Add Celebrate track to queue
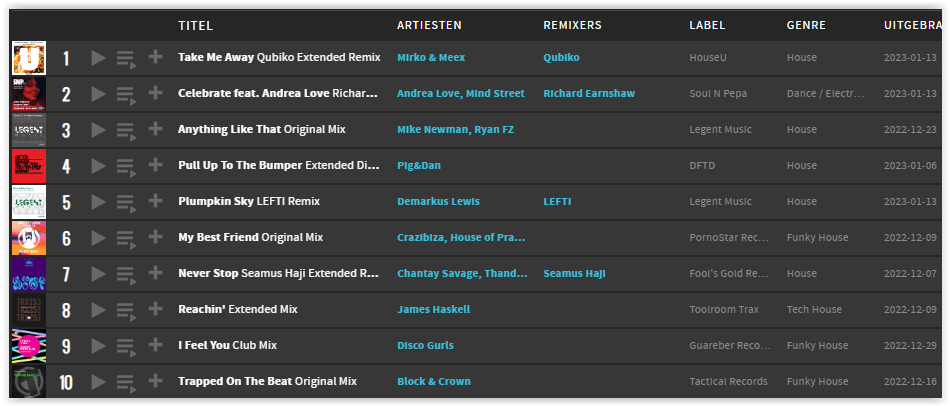950x406 pixels. click(x=126, y=95)
